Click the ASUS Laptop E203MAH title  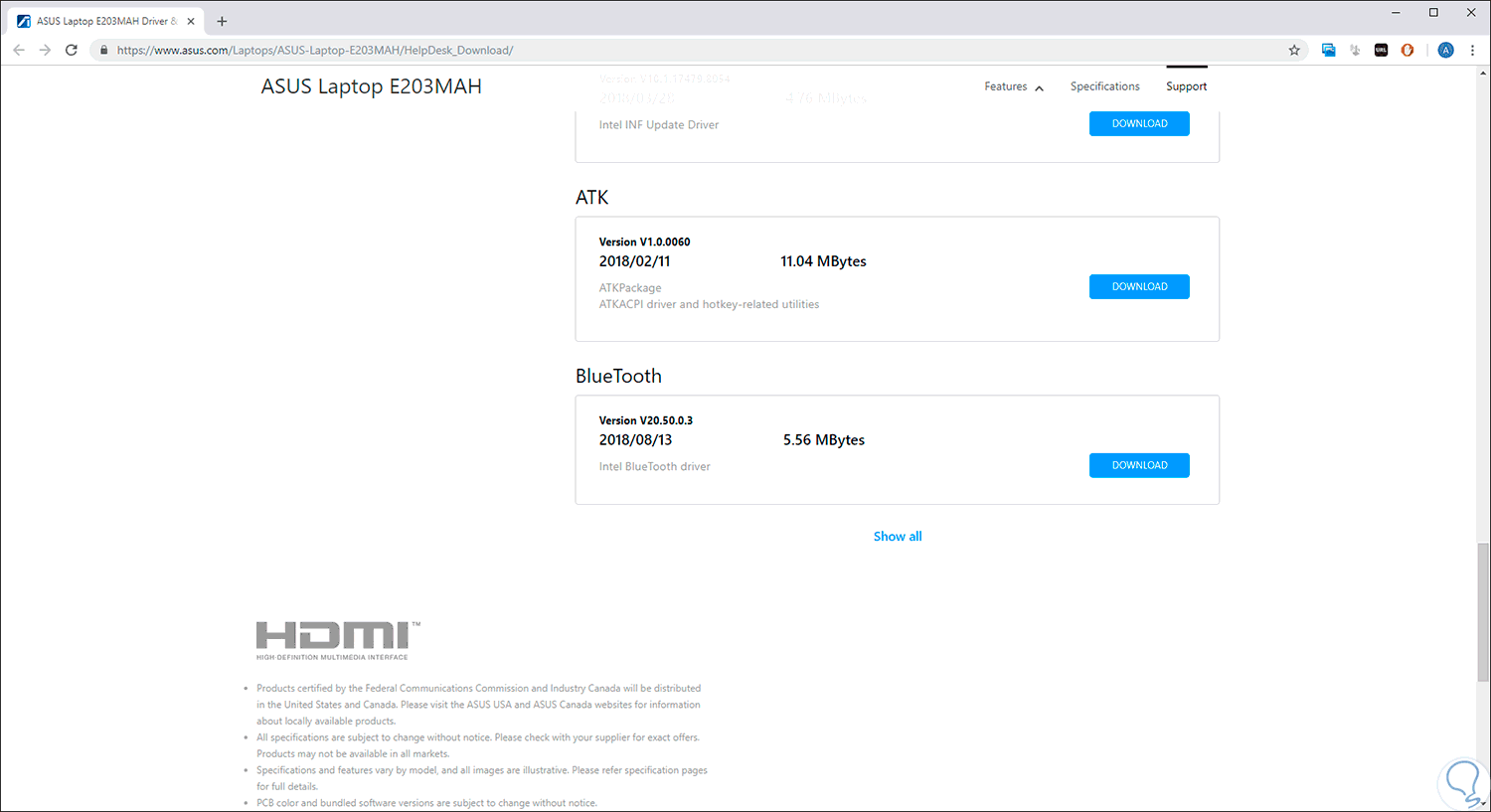pyautogui.click(x=371, y=86)
